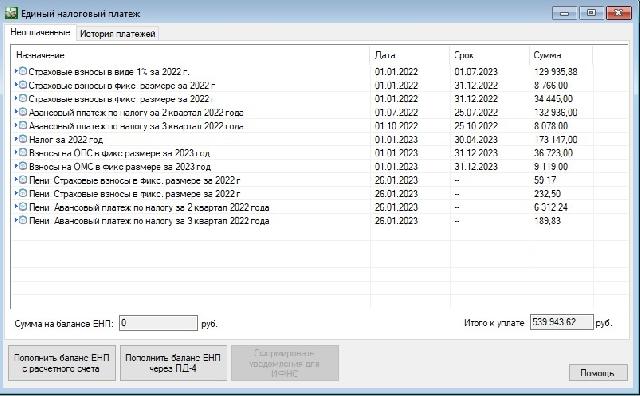Click the date '01.10.2022' cell

(x=396, y=126)
